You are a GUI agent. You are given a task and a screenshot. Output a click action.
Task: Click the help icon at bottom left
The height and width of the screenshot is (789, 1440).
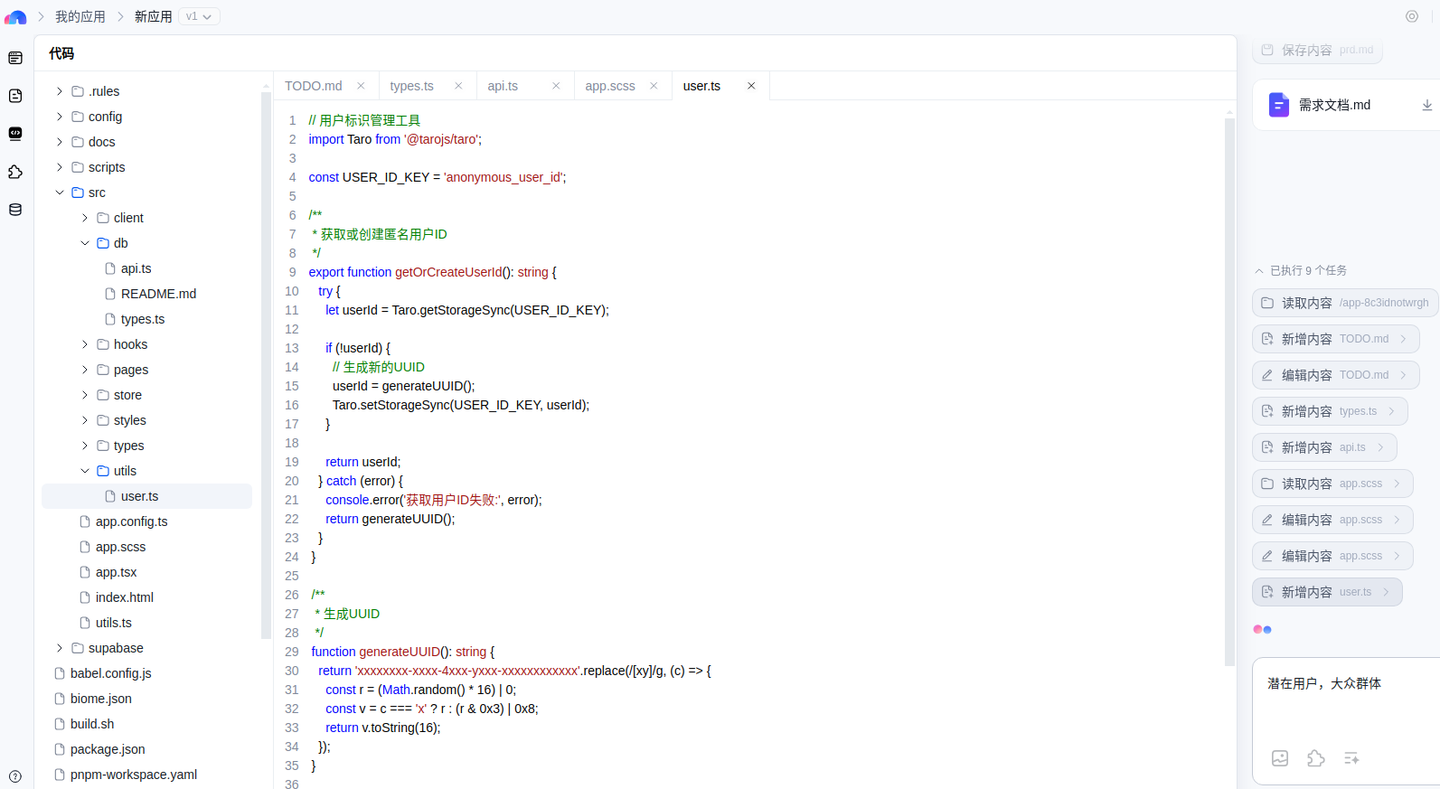(x=15, y=776)
